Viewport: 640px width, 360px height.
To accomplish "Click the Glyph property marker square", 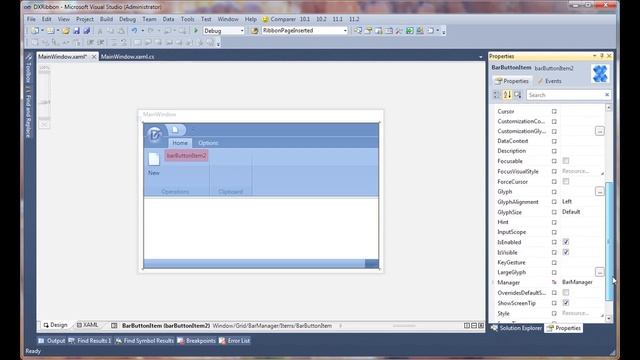I will [x=554, y=192].
